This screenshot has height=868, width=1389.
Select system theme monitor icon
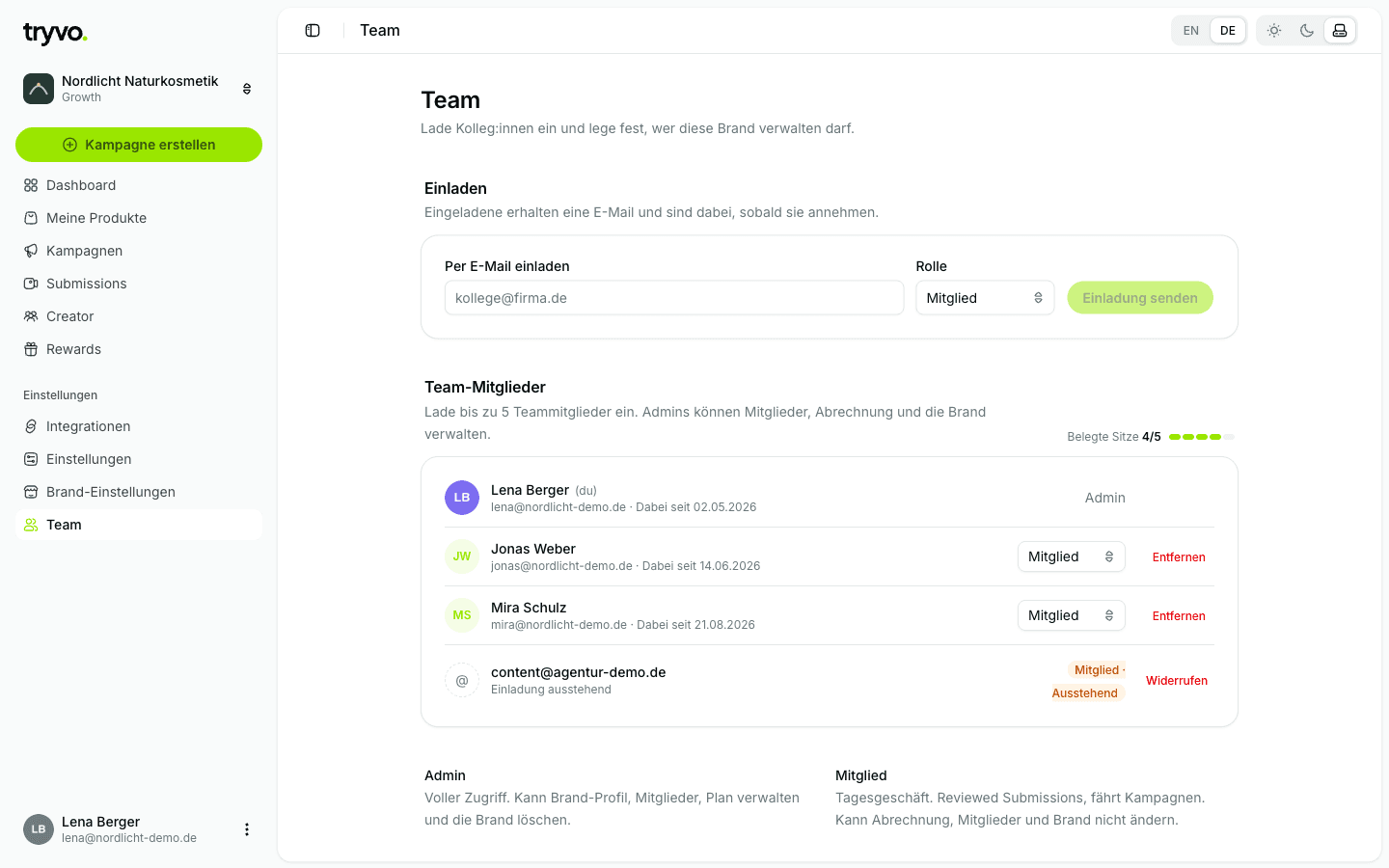pyautogui.click(x=1340, y=31)
